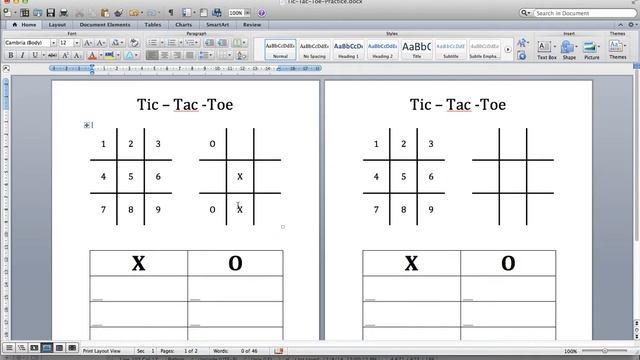Print the document
640x360 pixels.
(64, 13)
